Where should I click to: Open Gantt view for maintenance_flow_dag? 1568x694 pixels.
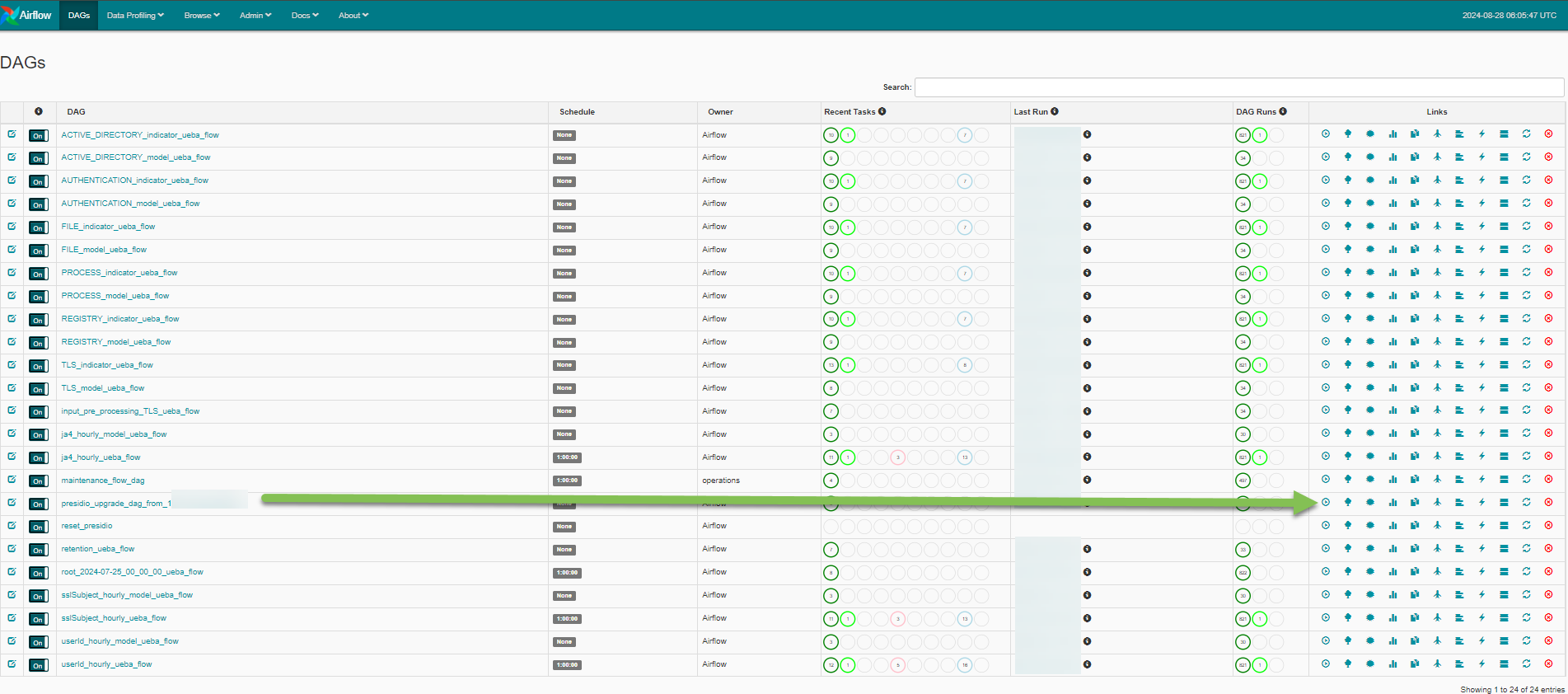1459,480
